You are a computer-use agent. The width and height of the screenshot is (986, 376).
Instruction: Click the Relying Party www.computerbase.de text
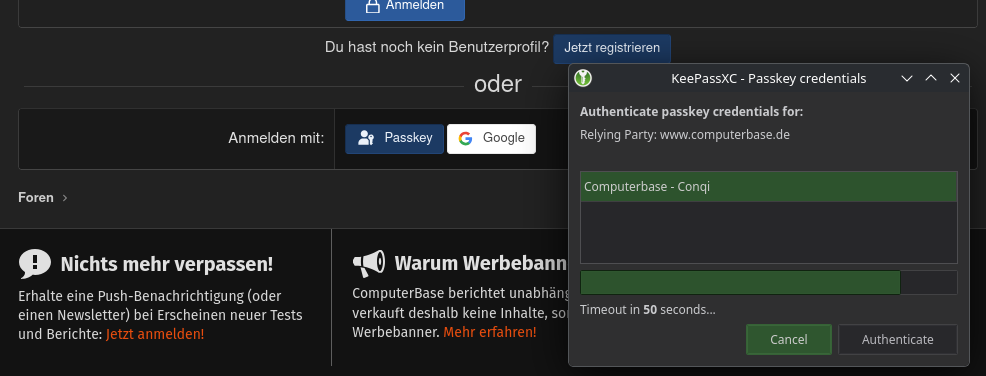tap(685, 135)
